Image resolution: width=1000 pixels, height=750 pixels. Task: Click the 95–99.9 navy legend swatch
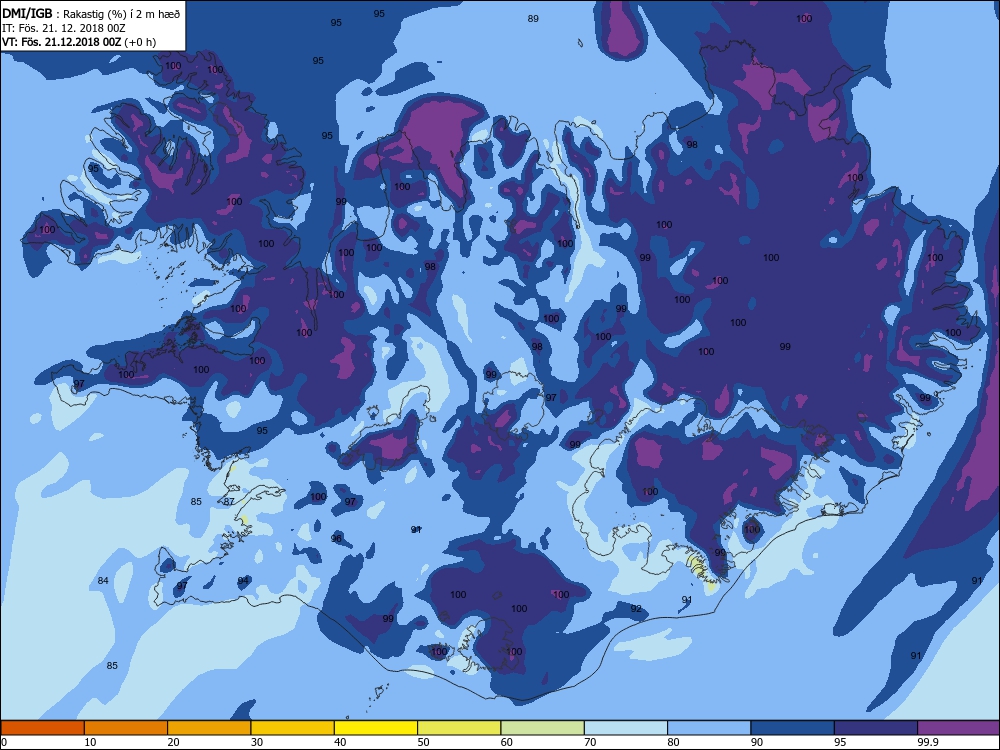(876, 728)
